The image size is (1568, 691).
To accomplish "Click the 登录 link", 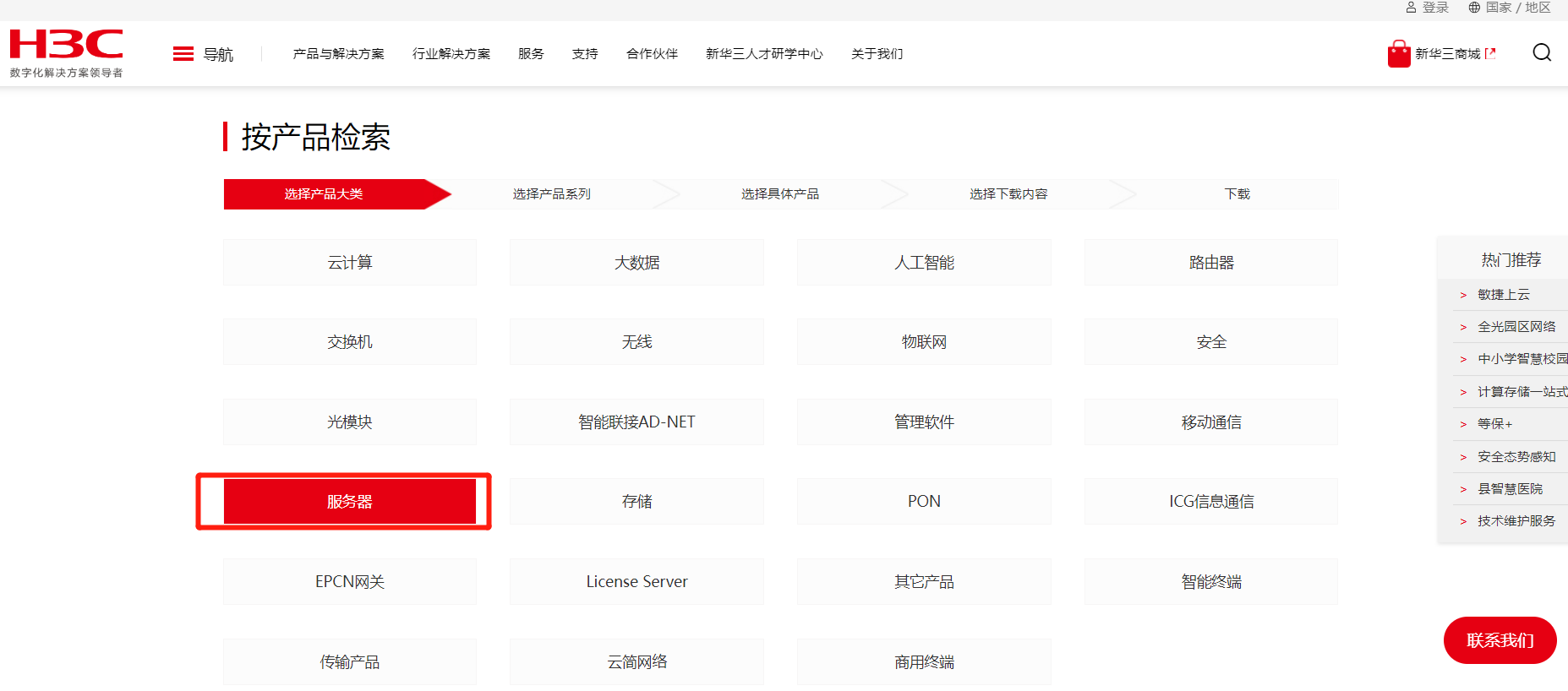I will (1435, 8).
